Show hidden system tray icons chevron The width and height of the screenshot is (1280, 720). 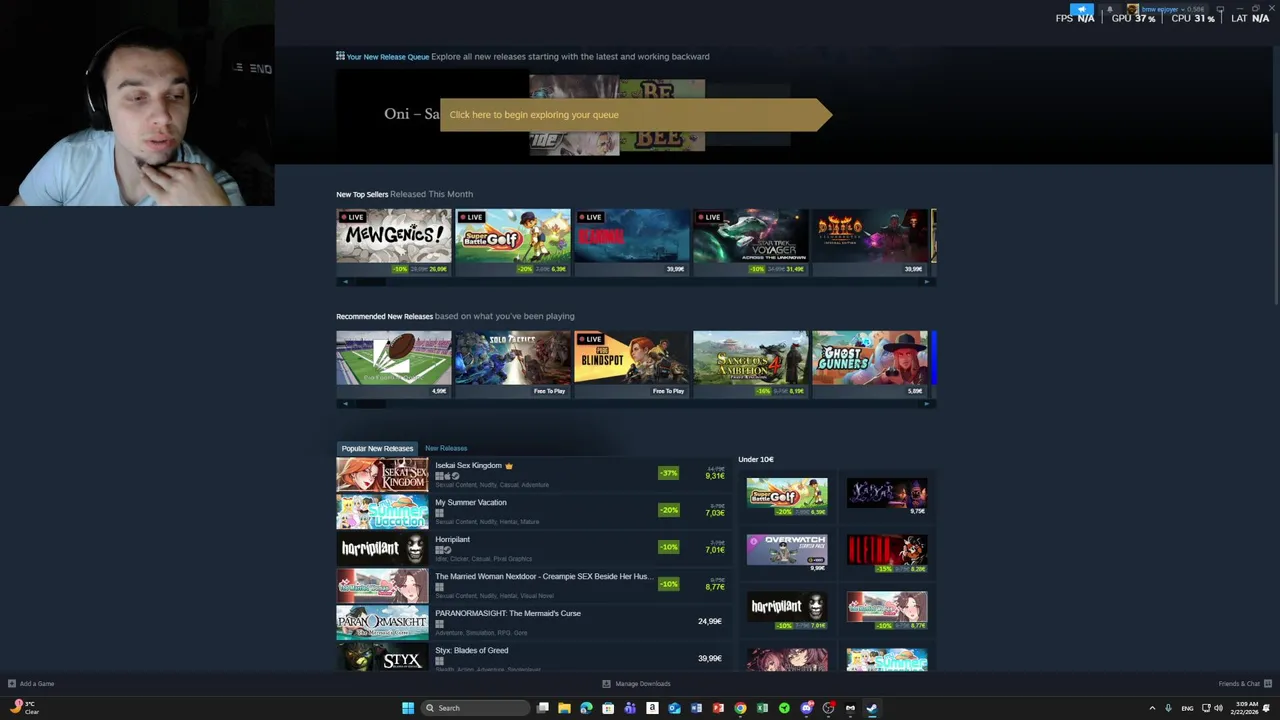coord(1152,708)
